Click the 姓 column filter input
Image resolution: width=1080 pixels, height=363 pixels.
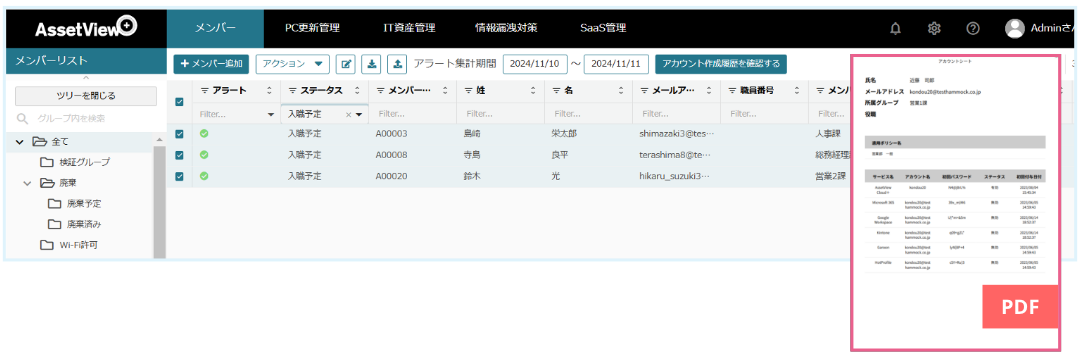point(500,114)
